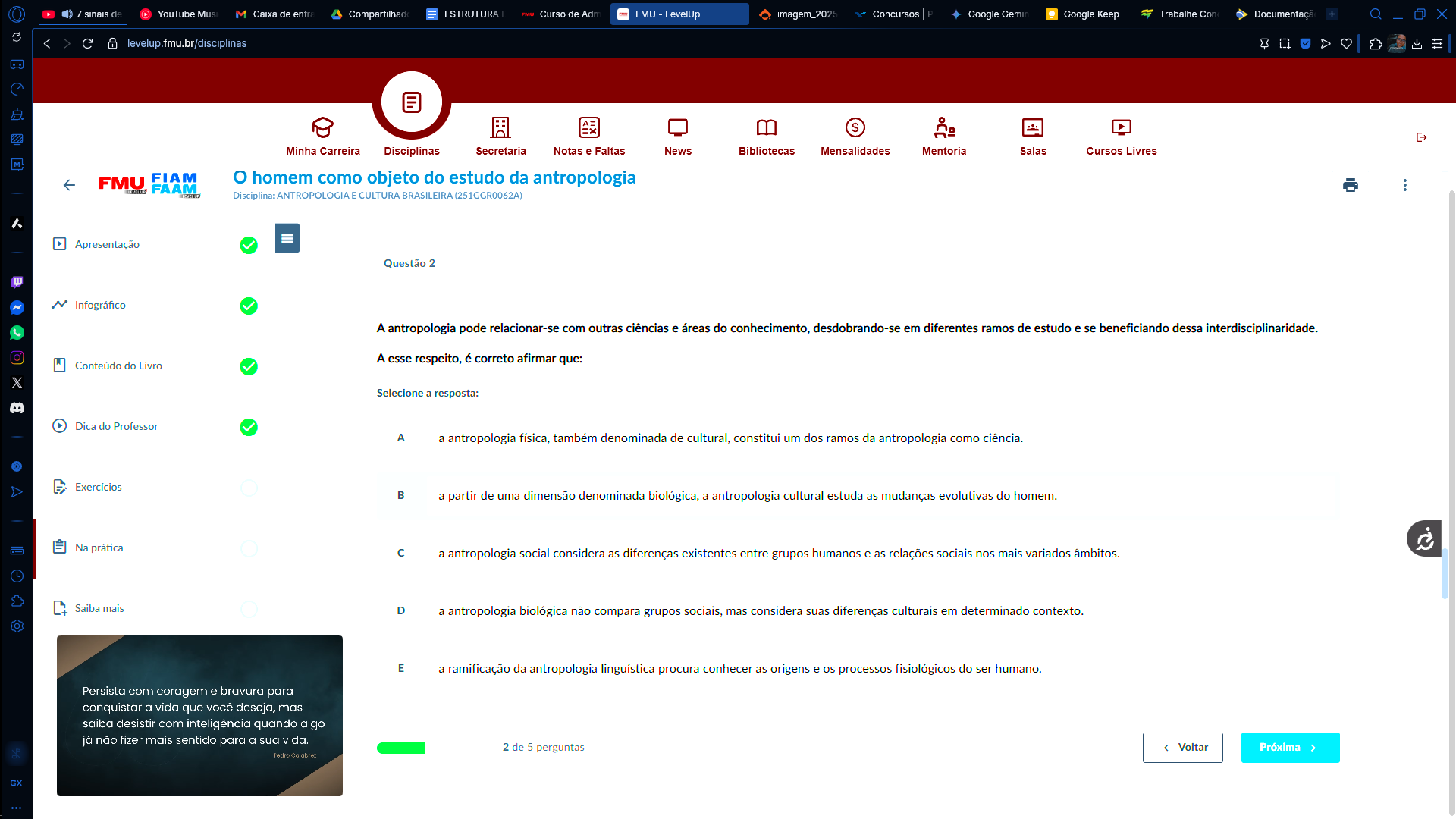This screenshot has height=819, width=1456.
Task: Open the three-dot options menu
Action: (x=1404, y=185)
